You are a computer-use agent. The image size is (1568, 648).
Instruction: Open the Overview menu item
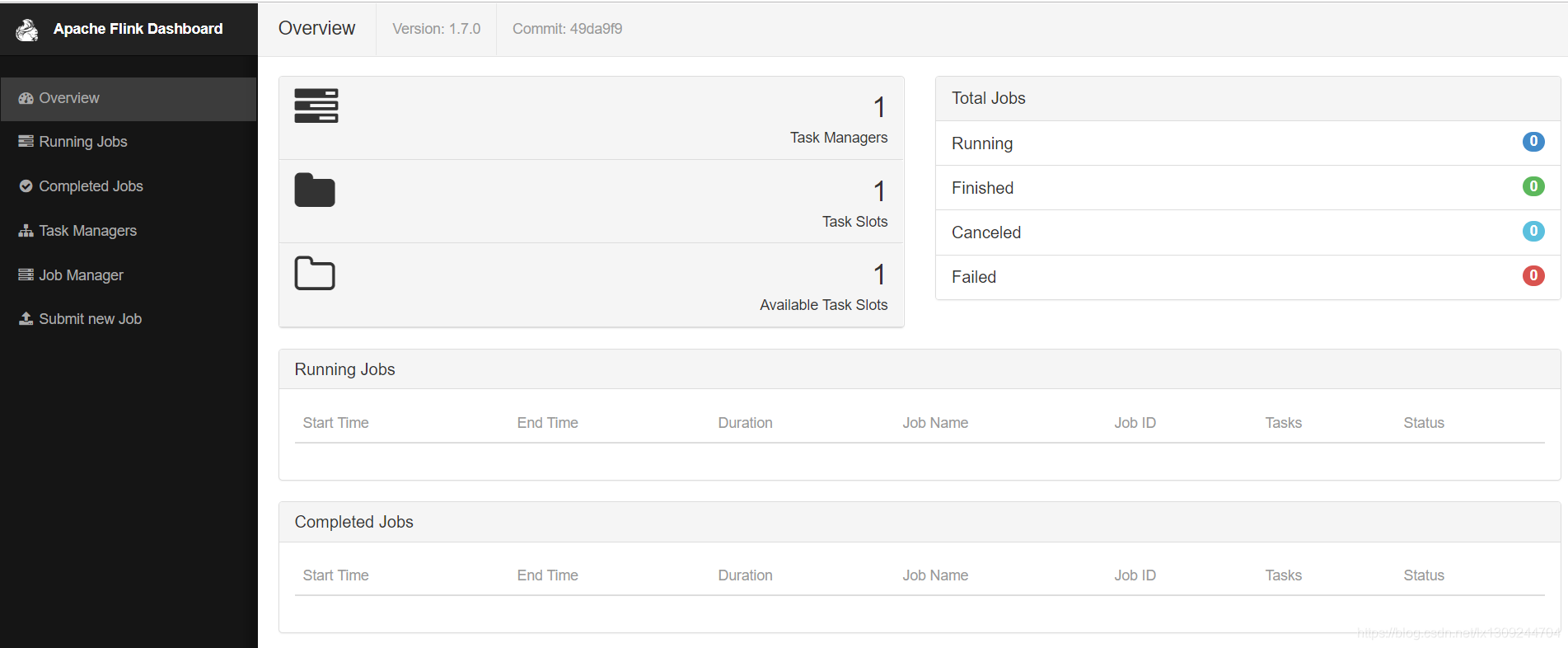tap(129, 99)
